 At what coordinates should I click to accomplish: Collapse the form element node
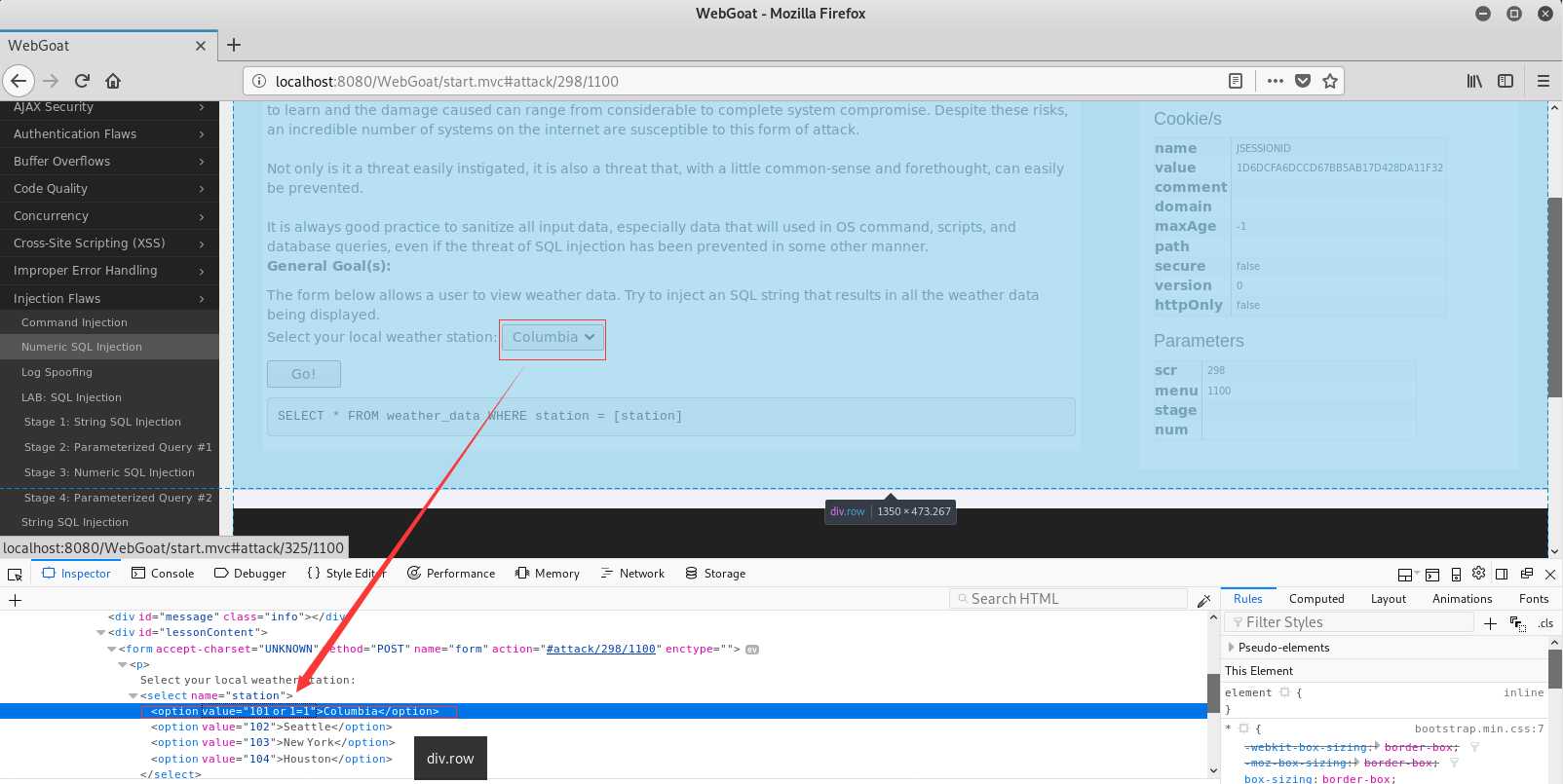point(112,650)
